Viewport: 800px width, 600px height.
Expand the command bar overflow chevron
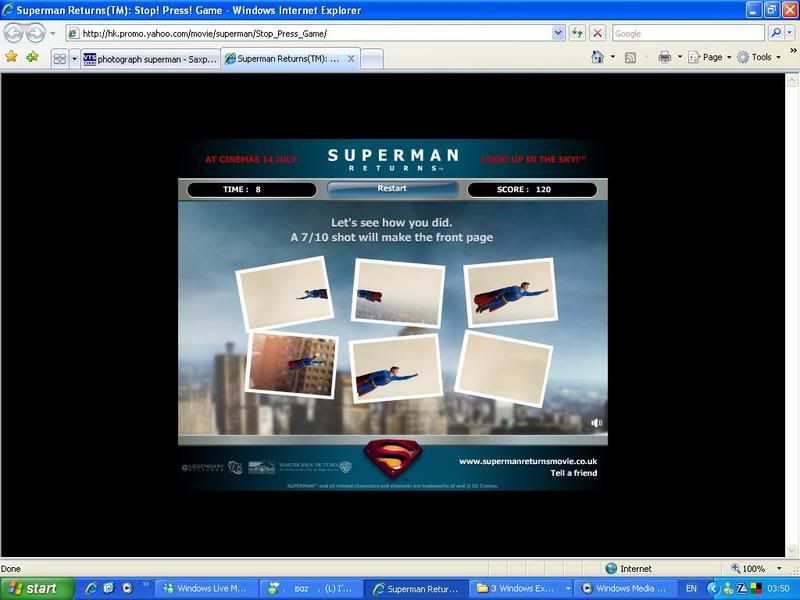(793, 51)
